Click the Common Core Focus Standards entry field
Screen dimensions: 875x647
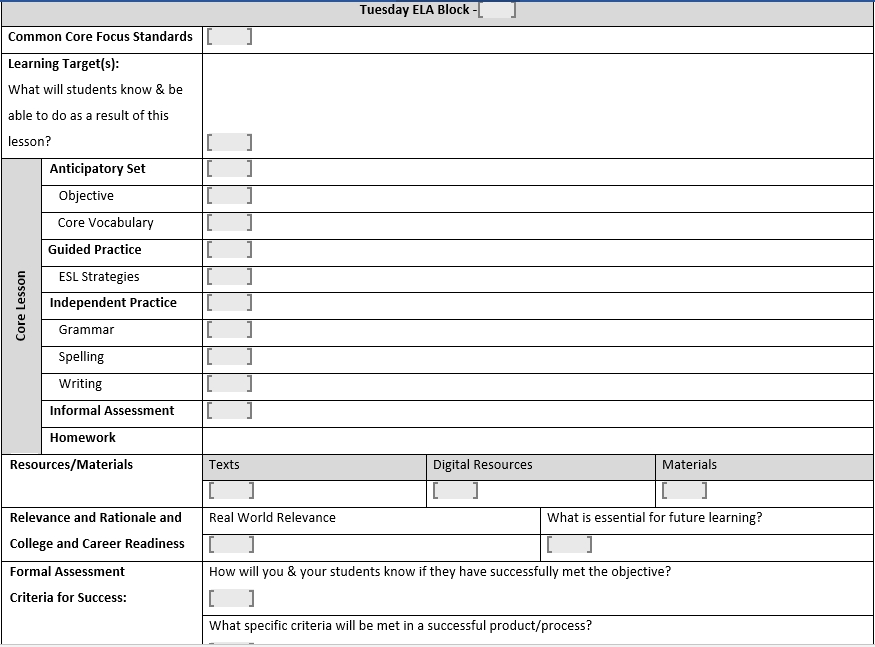tap(229, 37)
